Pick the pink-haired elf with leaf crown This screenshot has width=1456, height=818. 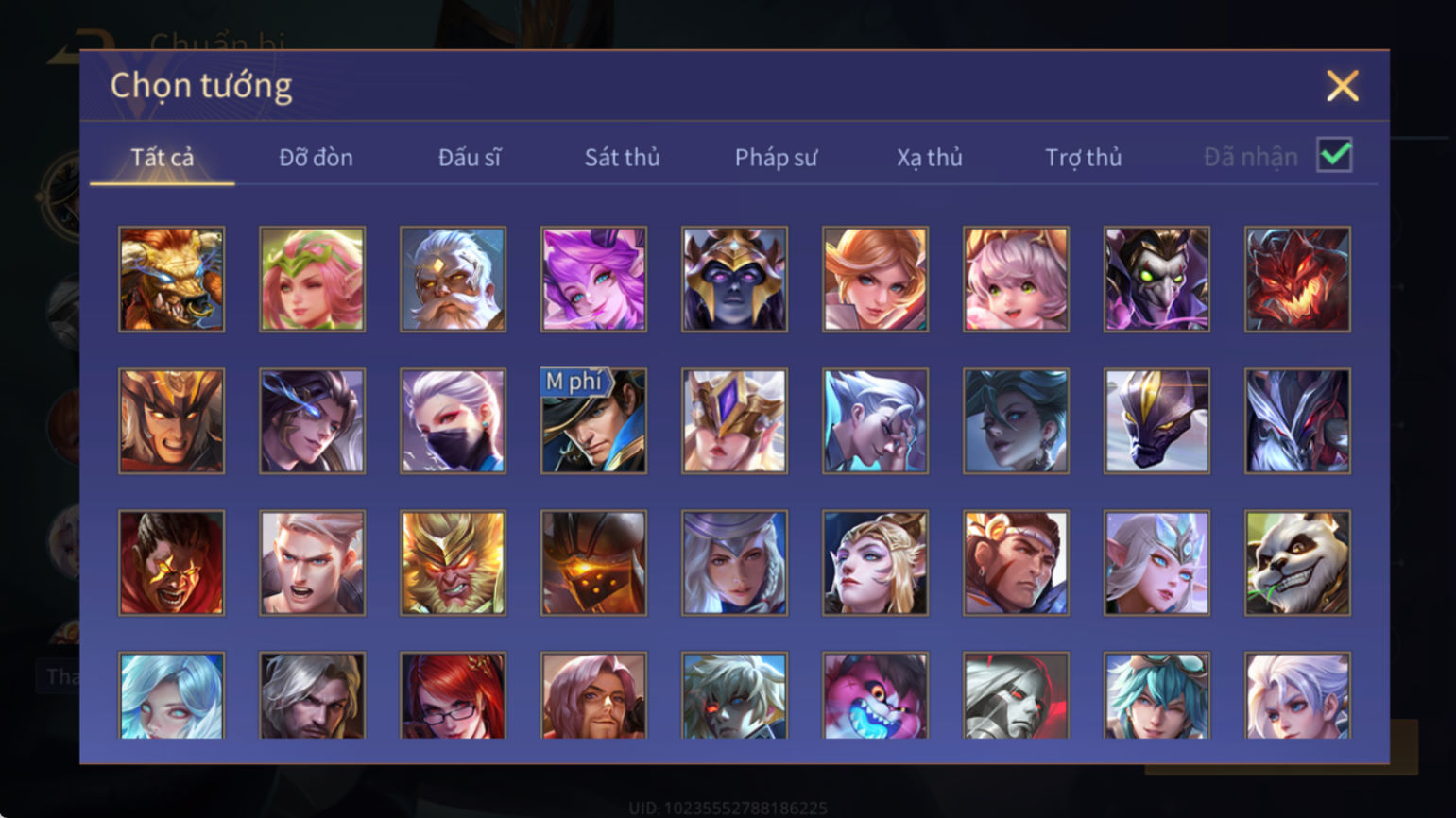pos(312,279)
